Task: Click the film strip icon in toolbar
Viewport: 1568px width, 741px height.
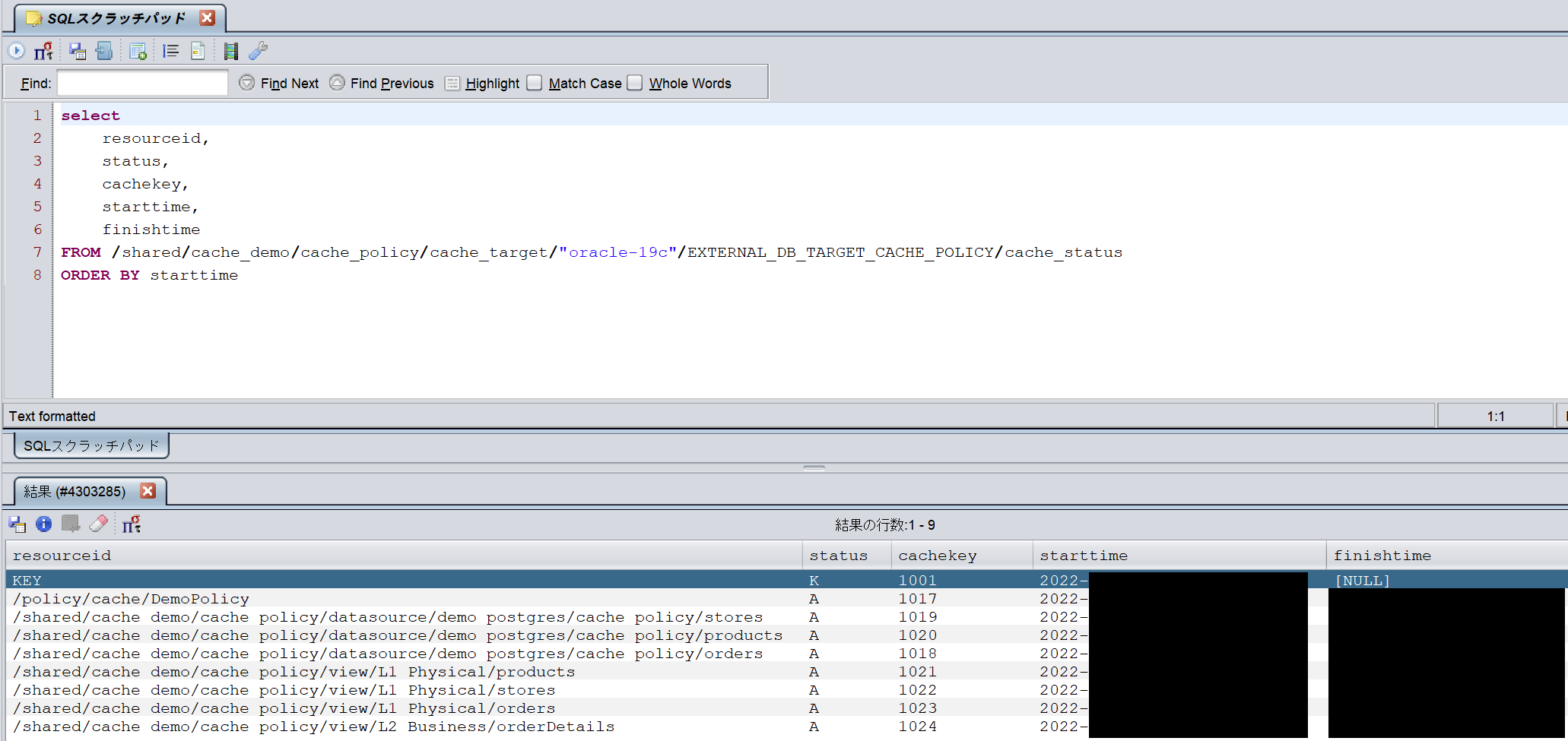Action: (231, 51)
